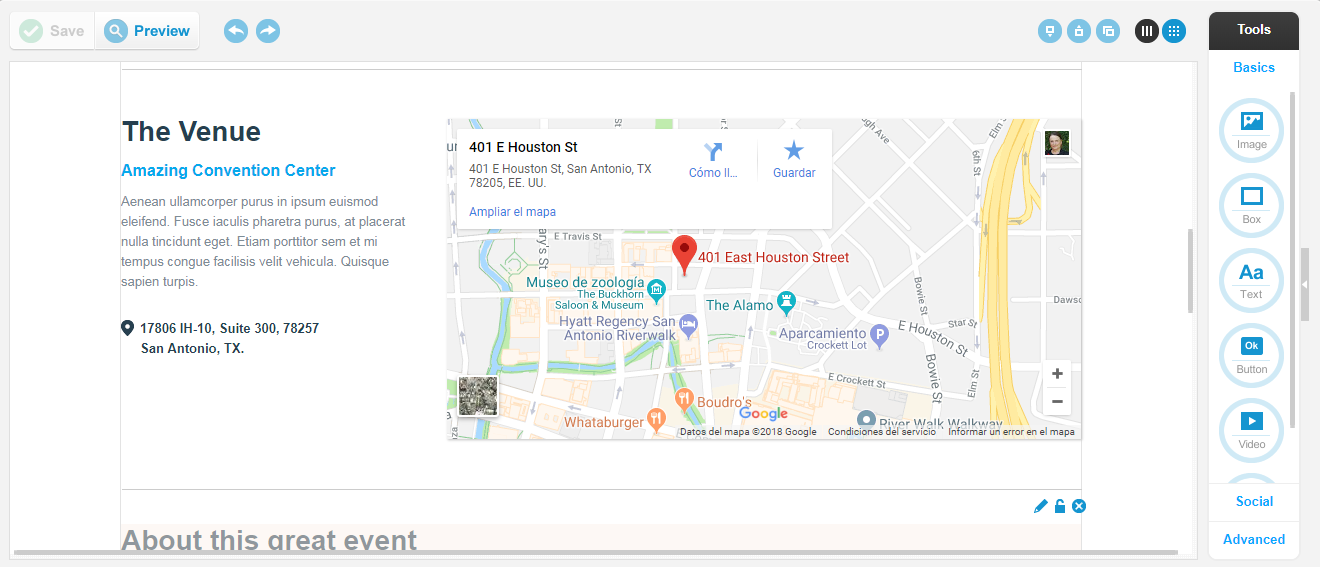Click the tools panel scrollbar
Image resolution: width=1320 pixels, height=567 pixels.
pos(1293,260)
